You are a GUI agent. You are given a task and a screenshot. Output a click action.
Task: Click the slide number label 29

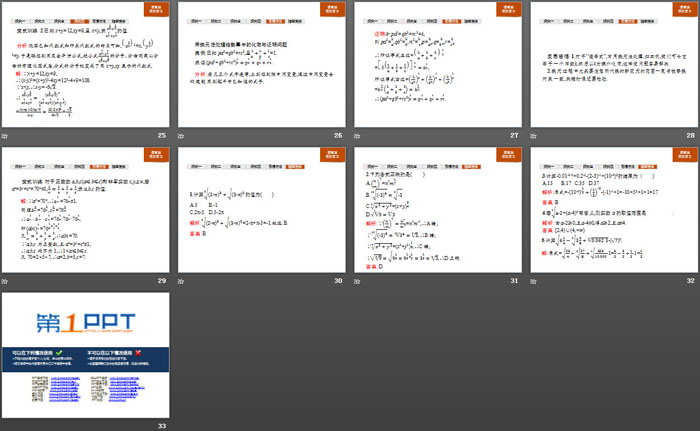(162, 281)
